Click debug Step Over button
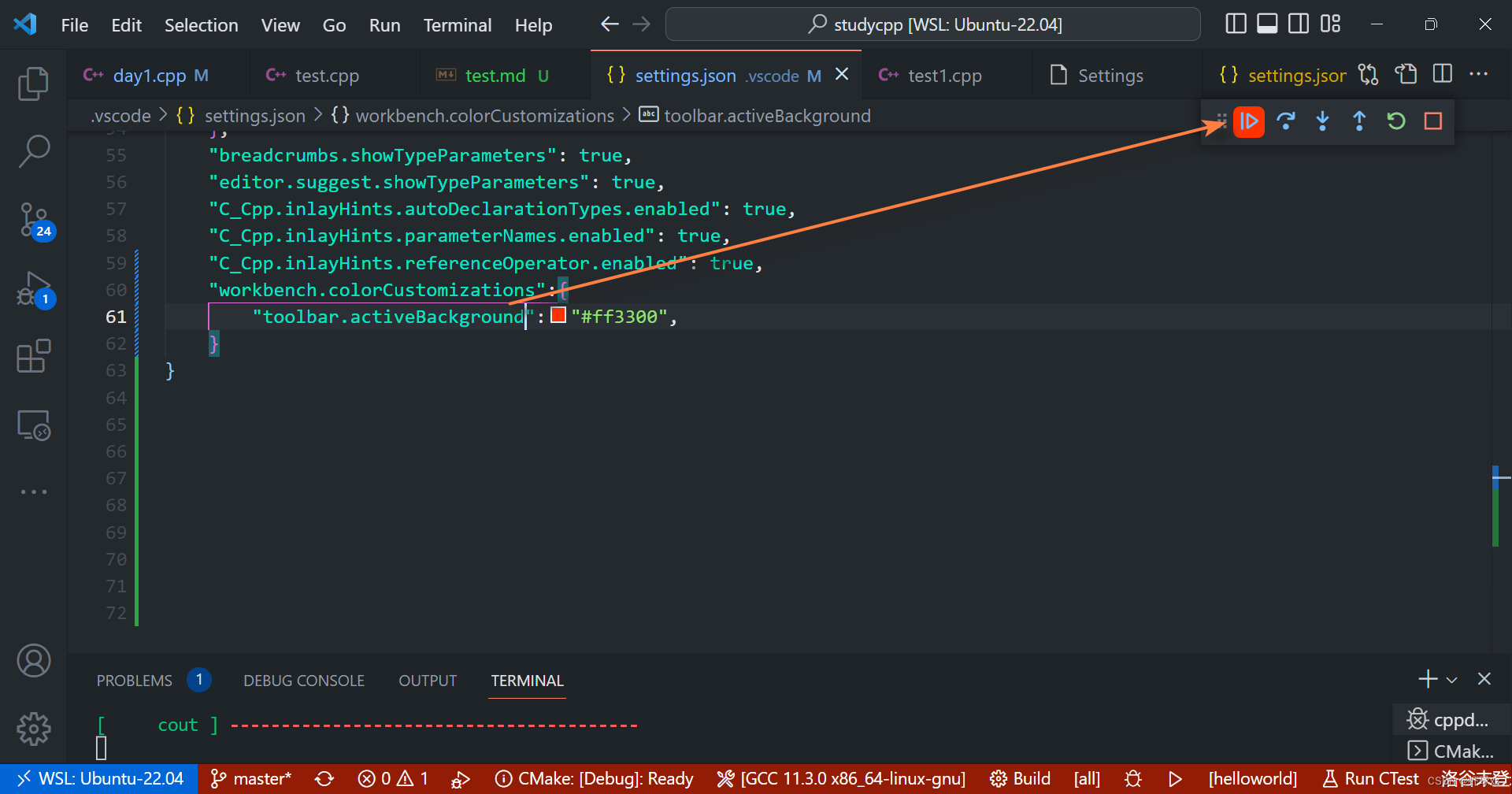 click(1286, 121)
